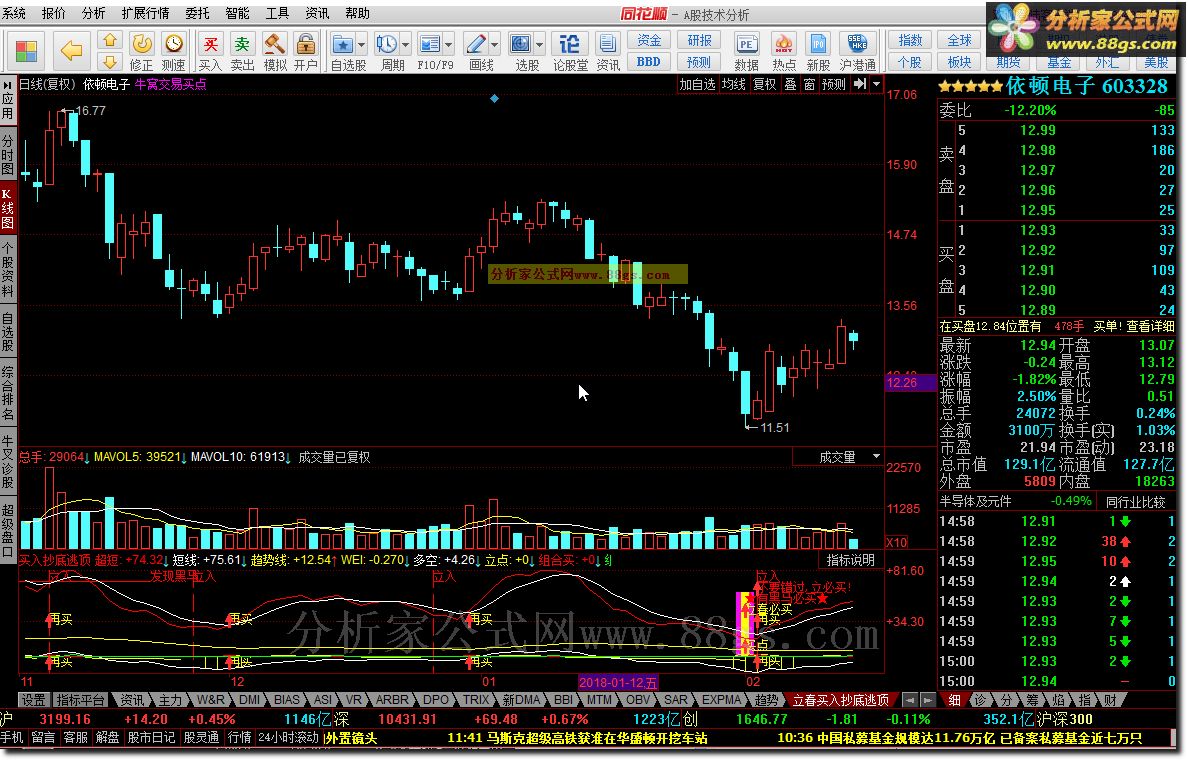Open the 资讯 news toolbar icon

tap(608, 52)
